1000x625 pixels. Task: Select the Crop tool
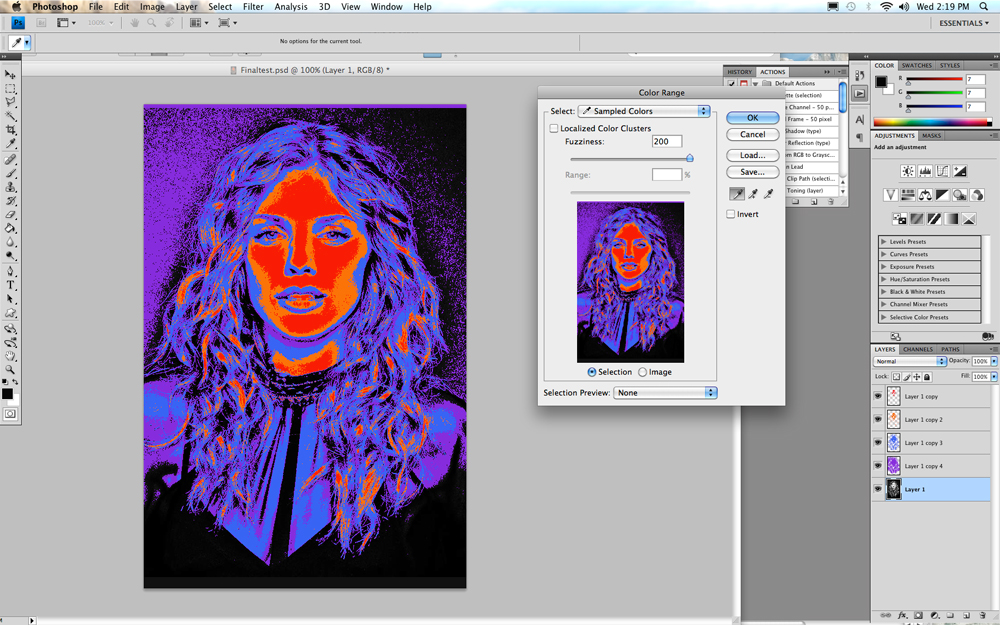(x=10, y=129)
